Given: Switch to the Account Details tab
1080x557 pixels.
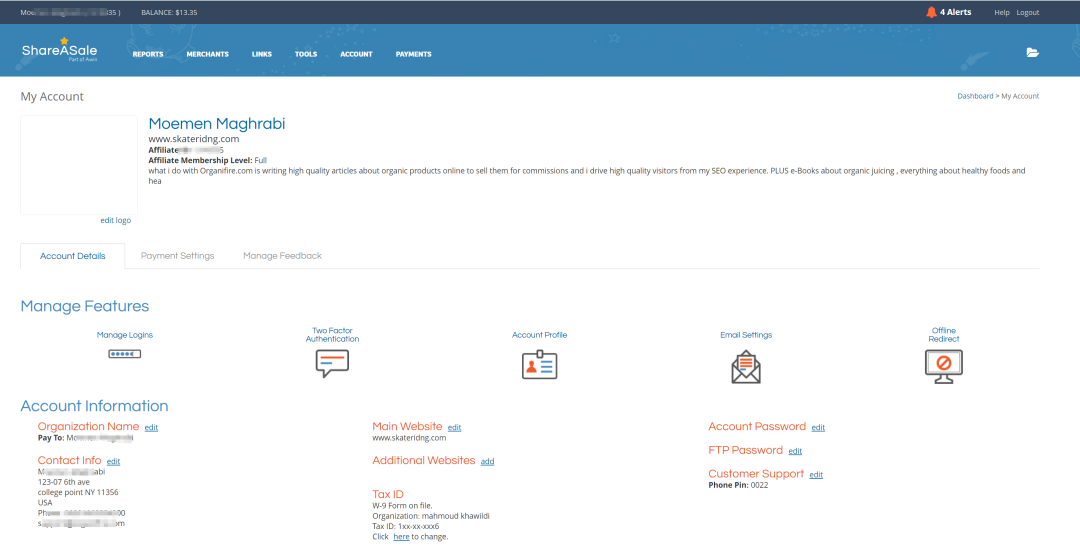Looking at the screenshot, I should click(x=72, y=256).
